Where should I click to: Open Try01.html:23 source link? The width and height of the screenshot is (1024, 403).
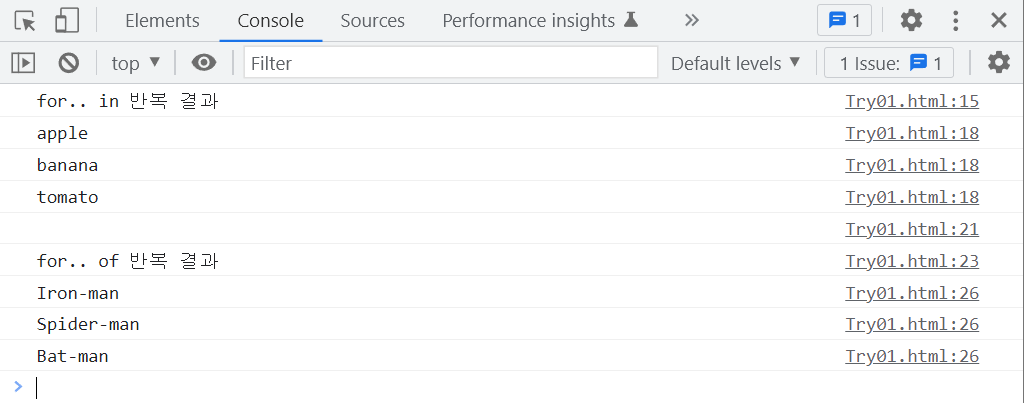[x=912, y=261]
